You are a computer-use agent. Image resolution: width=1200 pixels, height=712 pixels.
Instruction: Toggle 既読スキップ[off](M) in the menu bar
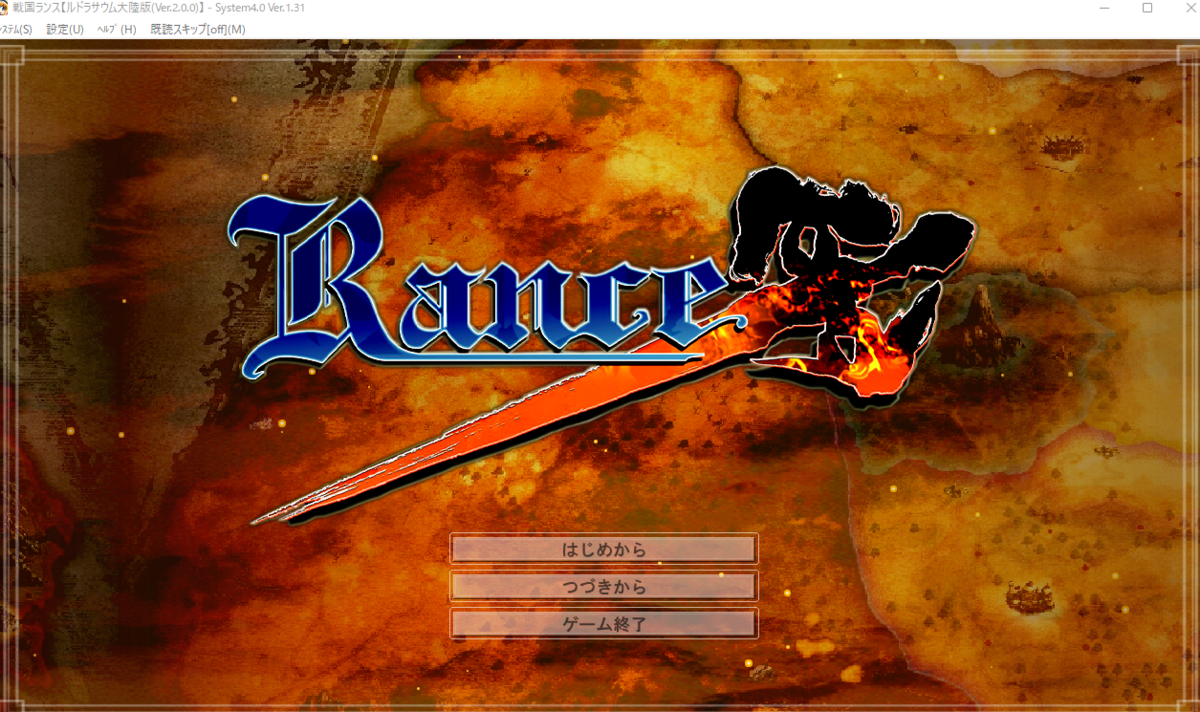coord(198,29)
